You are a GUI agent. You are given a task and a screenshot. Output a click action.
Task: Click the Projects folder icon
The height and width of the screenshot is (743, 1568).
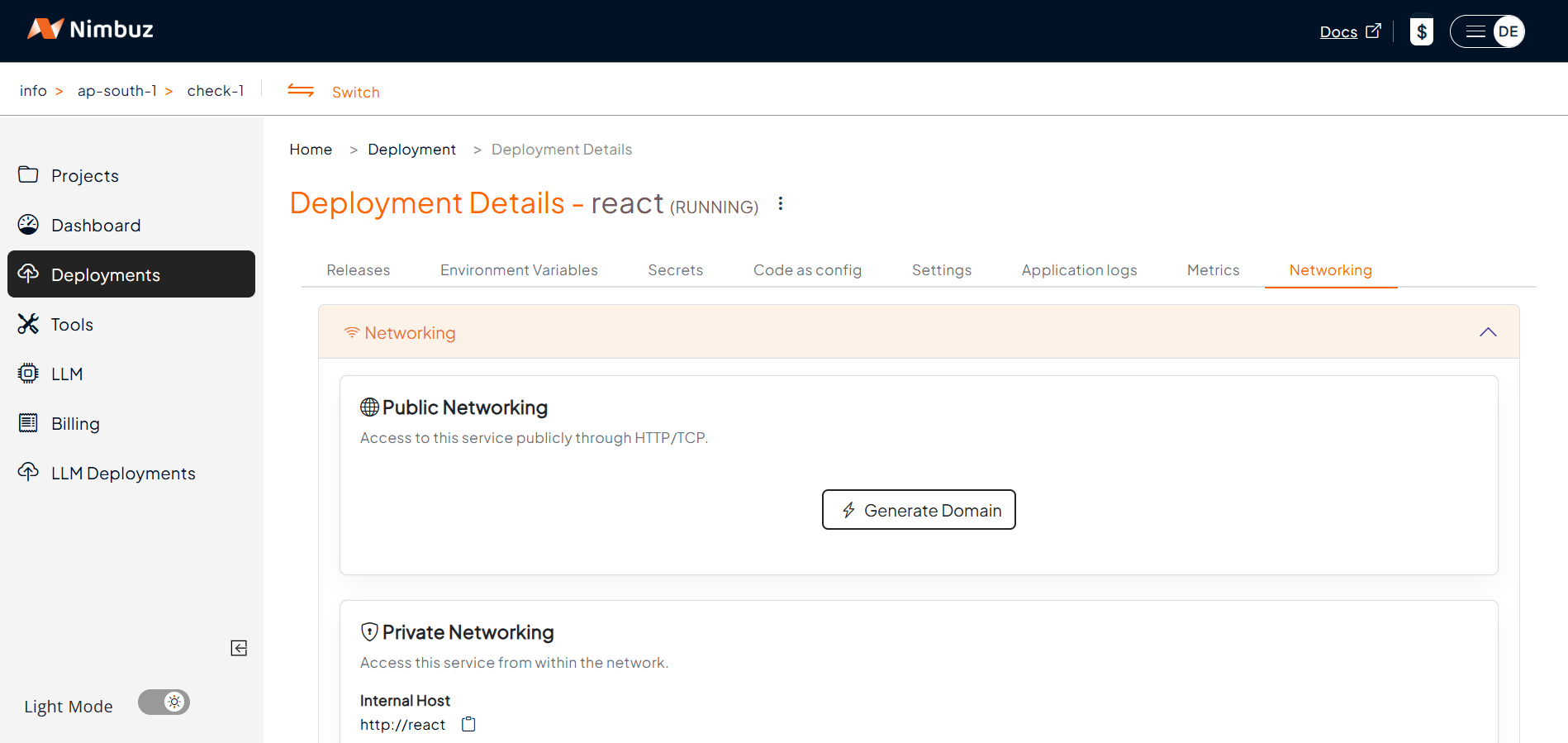tap(28, 175)
